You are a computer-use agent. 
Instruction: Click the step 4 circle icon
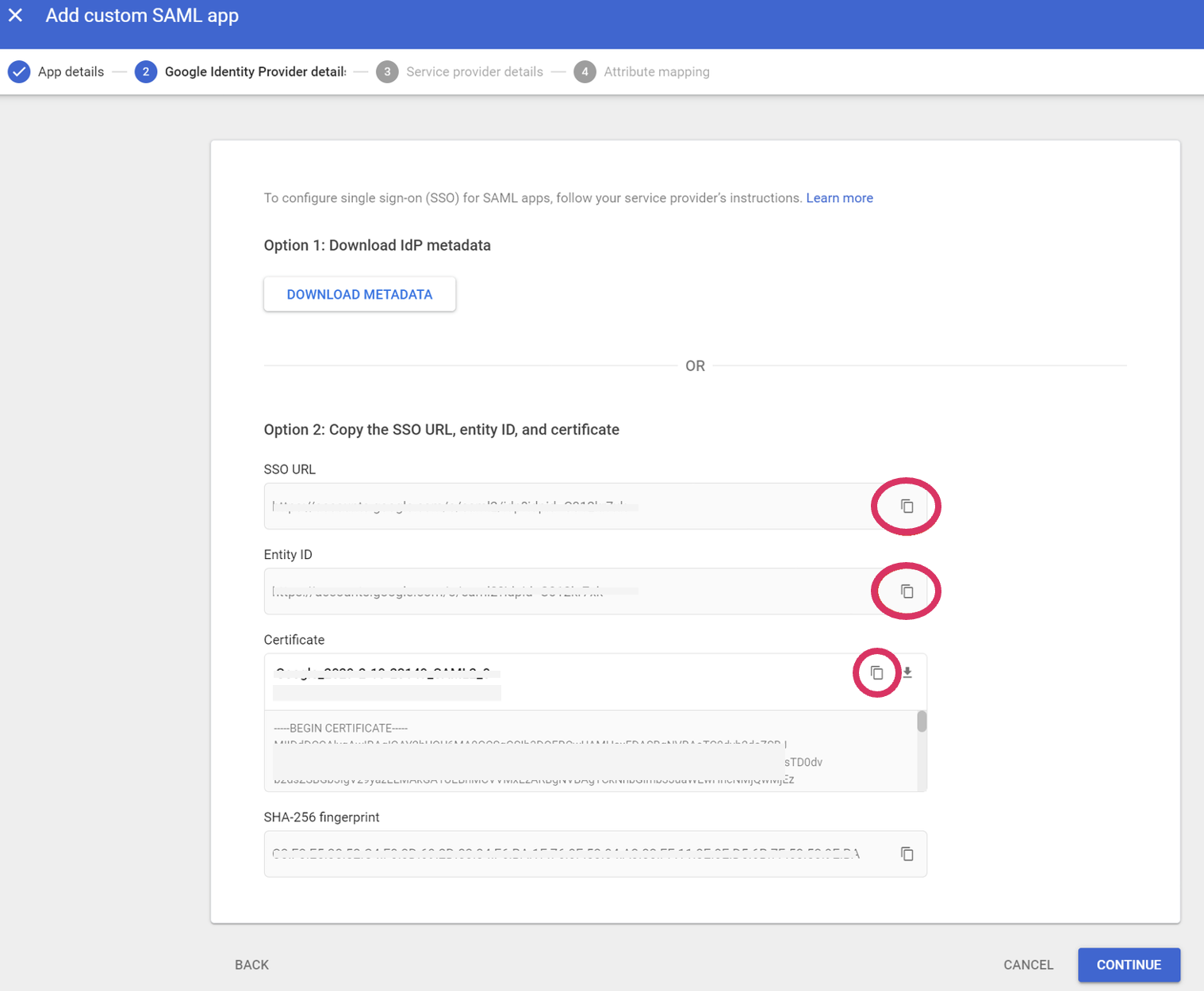coord(585,72)
